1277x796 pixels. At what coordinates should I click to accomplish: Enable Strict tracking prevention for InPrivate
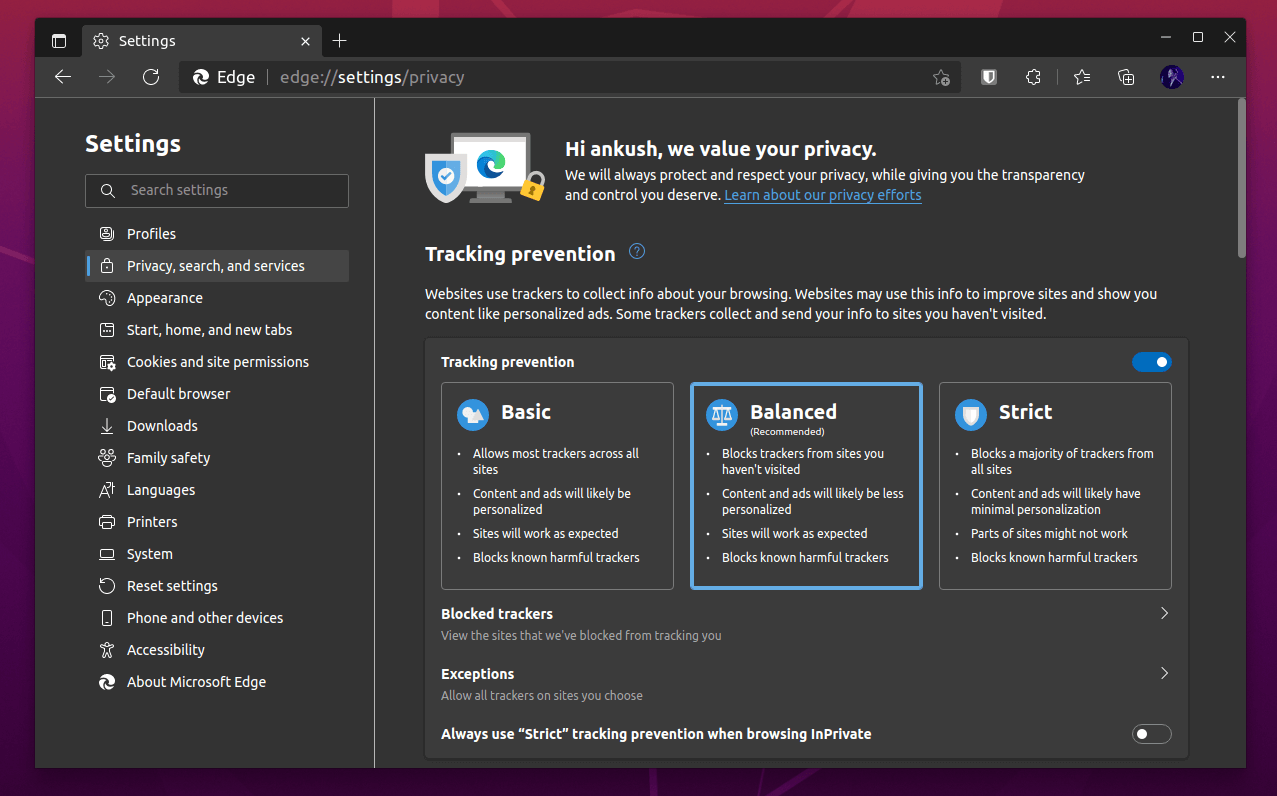(1151, 734)
